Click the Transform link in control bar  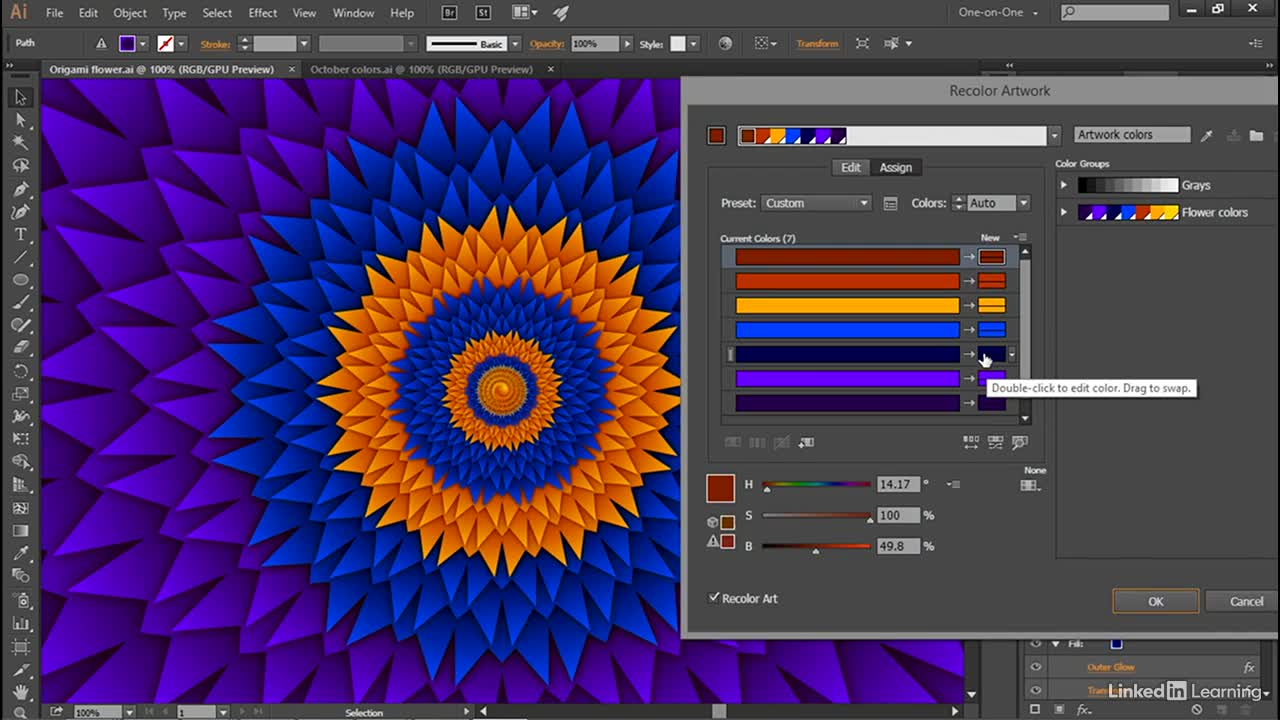(817, 44)
